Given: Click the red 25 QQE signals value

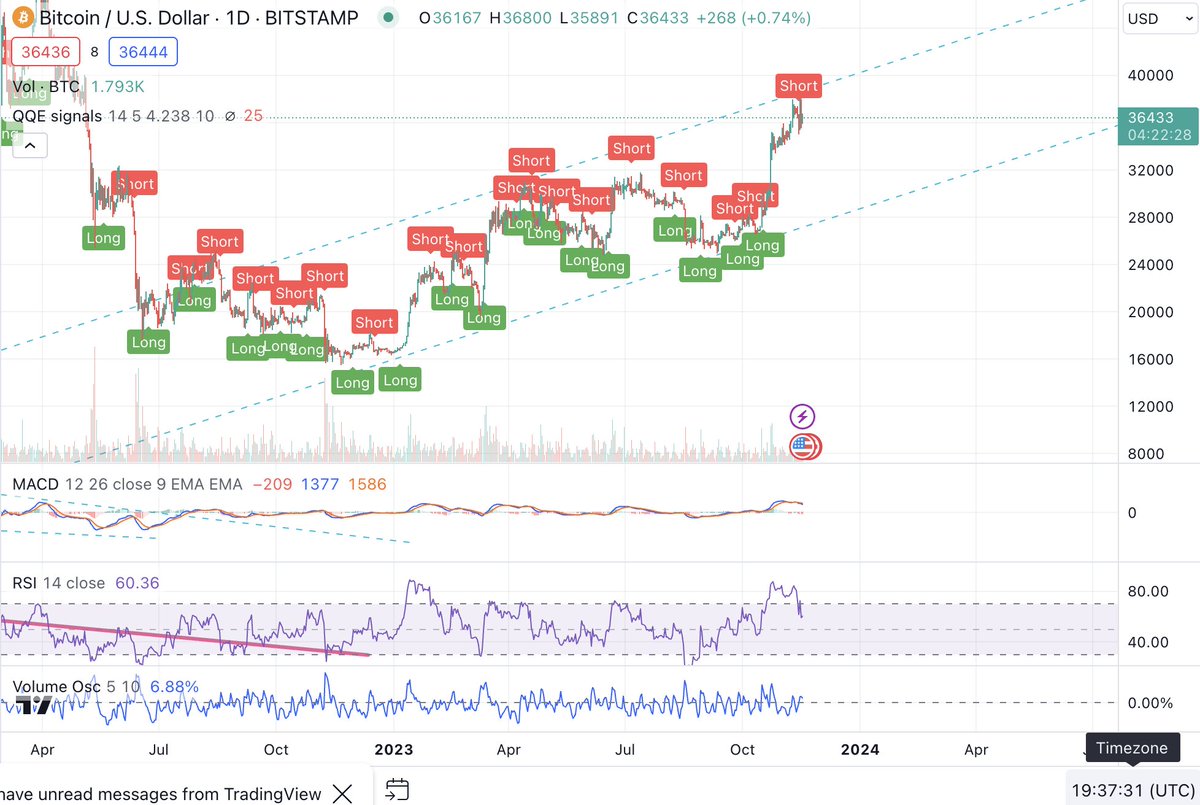Looking at the screenshot, I should [253, 116].
